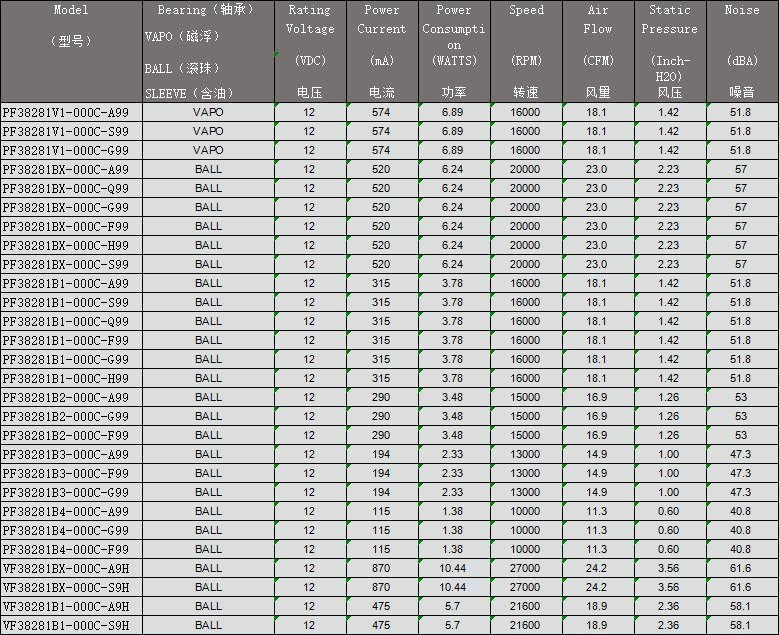Select the static pressure for PF38281B1-000C-H99
The width and height of the screenshot is (779, 635).
coord(669,378)
